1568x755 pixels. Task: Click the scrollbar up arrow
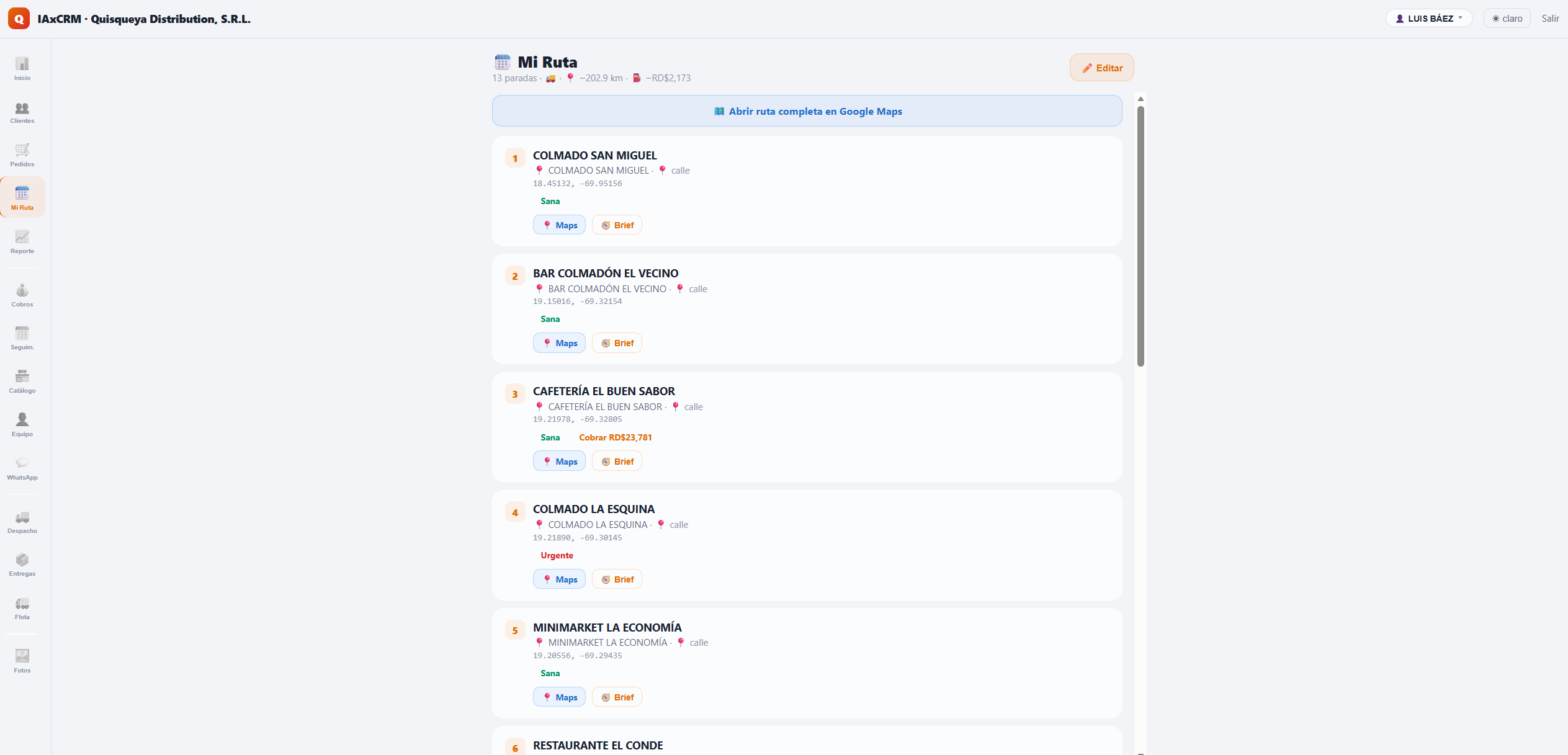click(1140, 99)
